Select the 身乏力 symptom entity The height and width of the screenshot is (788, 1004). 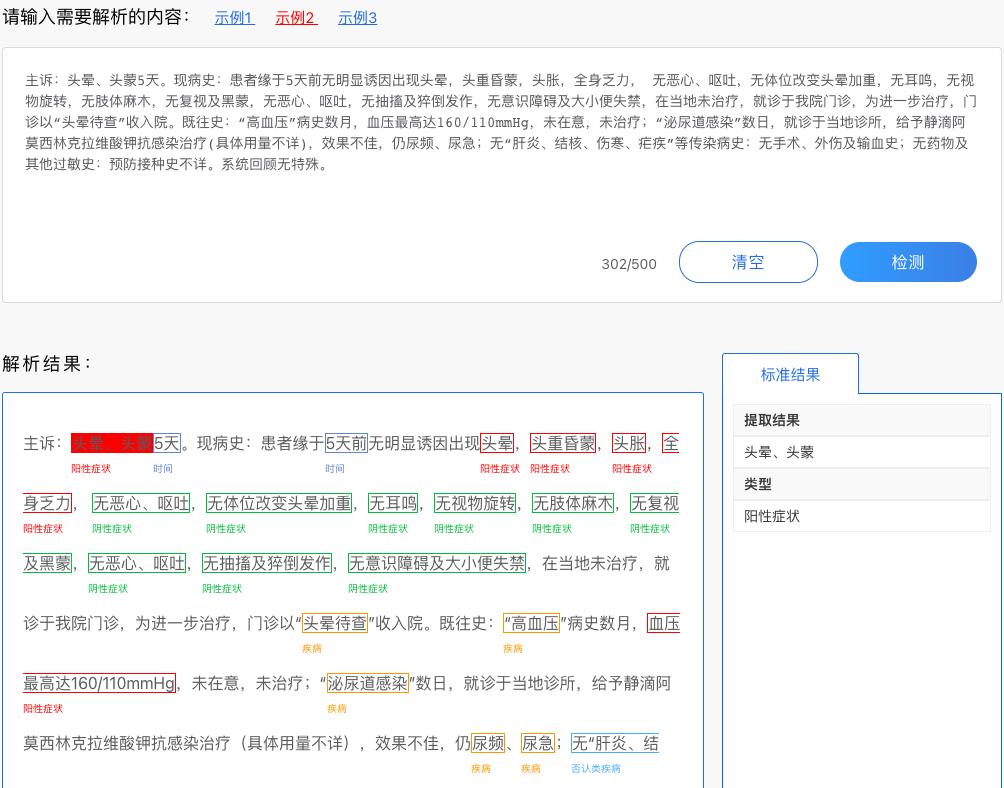[47, 503]
